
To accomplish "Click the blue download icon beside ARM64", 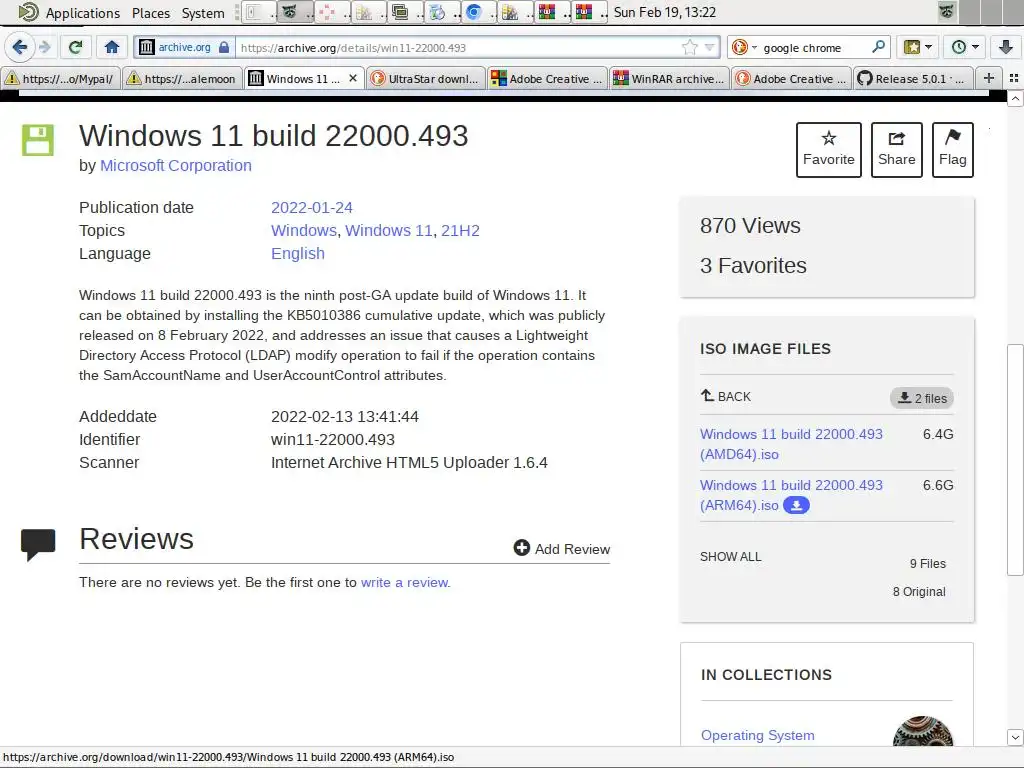I will (x=796, y=505).
